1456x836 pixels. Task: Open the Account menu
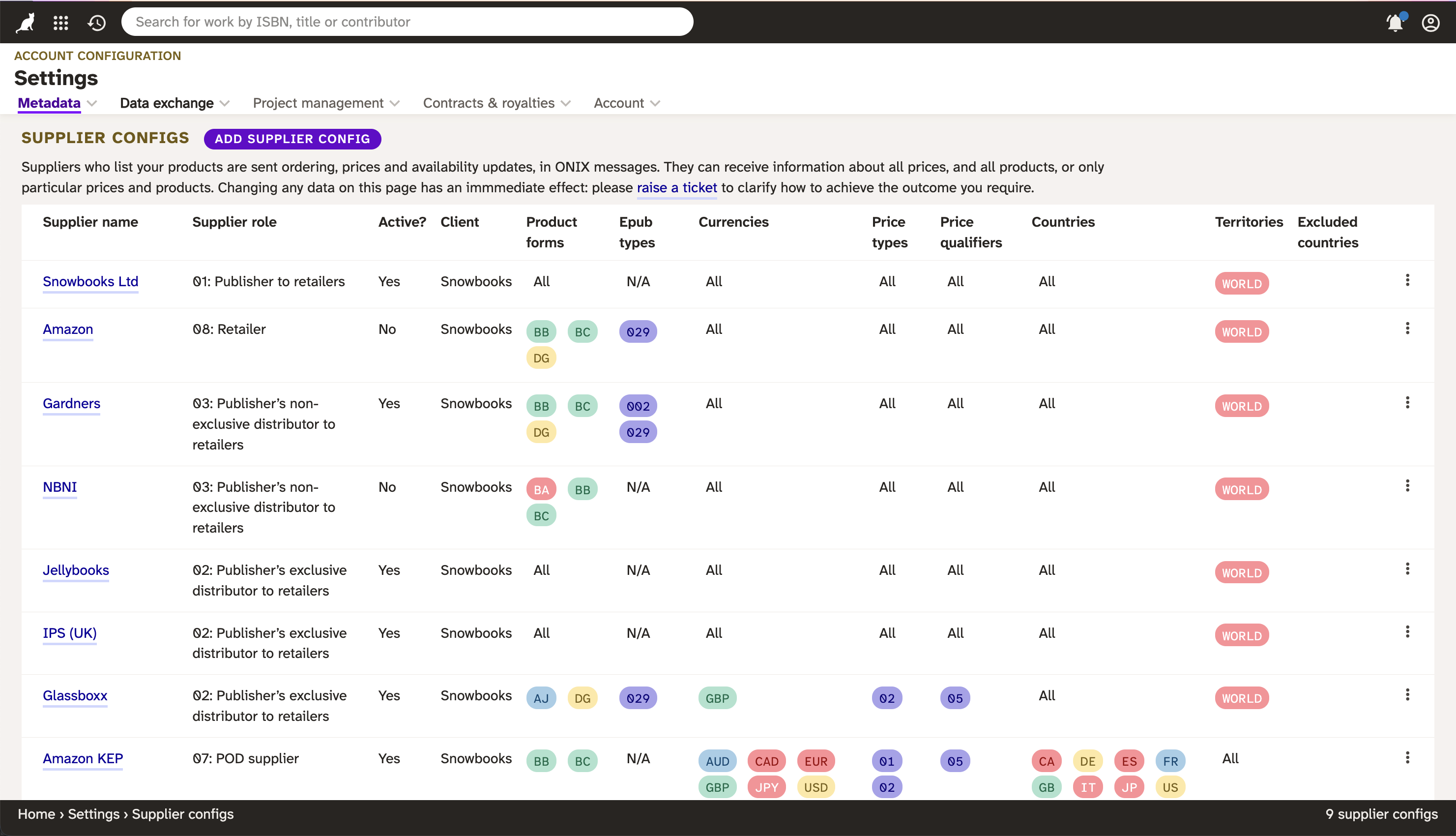point(627,103)
